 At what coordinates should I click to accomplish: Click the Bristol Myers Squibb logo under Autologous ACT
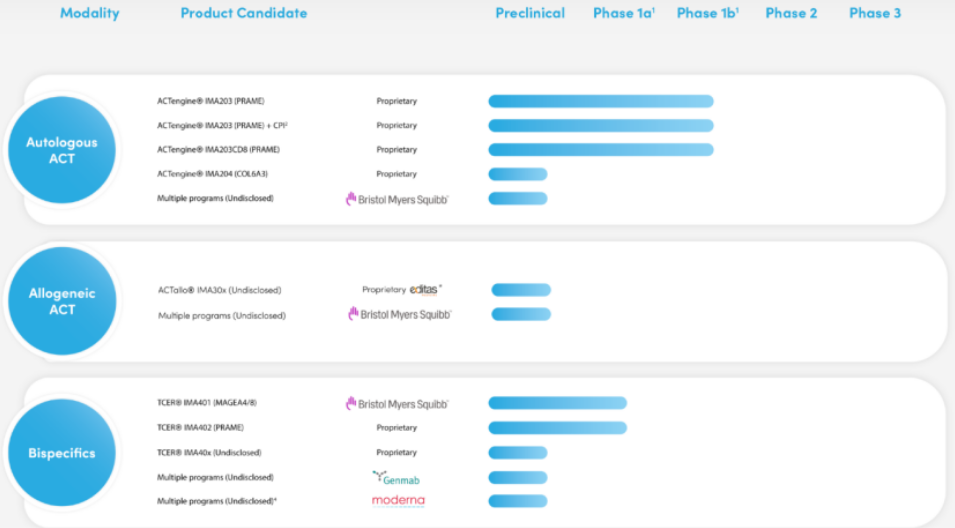click(397, 199)
